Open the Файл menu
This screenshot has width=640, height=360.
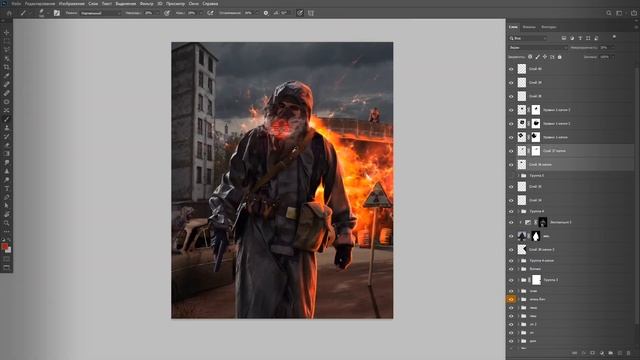point(16,4)
